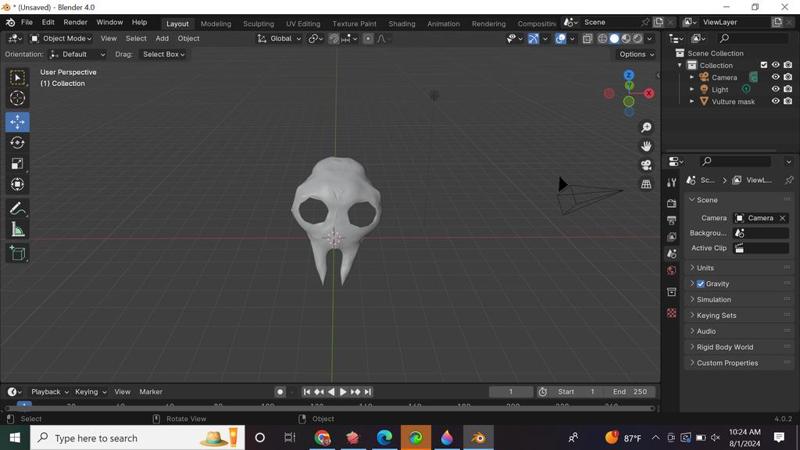Viewport: 800px width, 450px height.
Task: Choose the Annotate pencil tool
Action: pyautogui.click(x=17, y=209)
